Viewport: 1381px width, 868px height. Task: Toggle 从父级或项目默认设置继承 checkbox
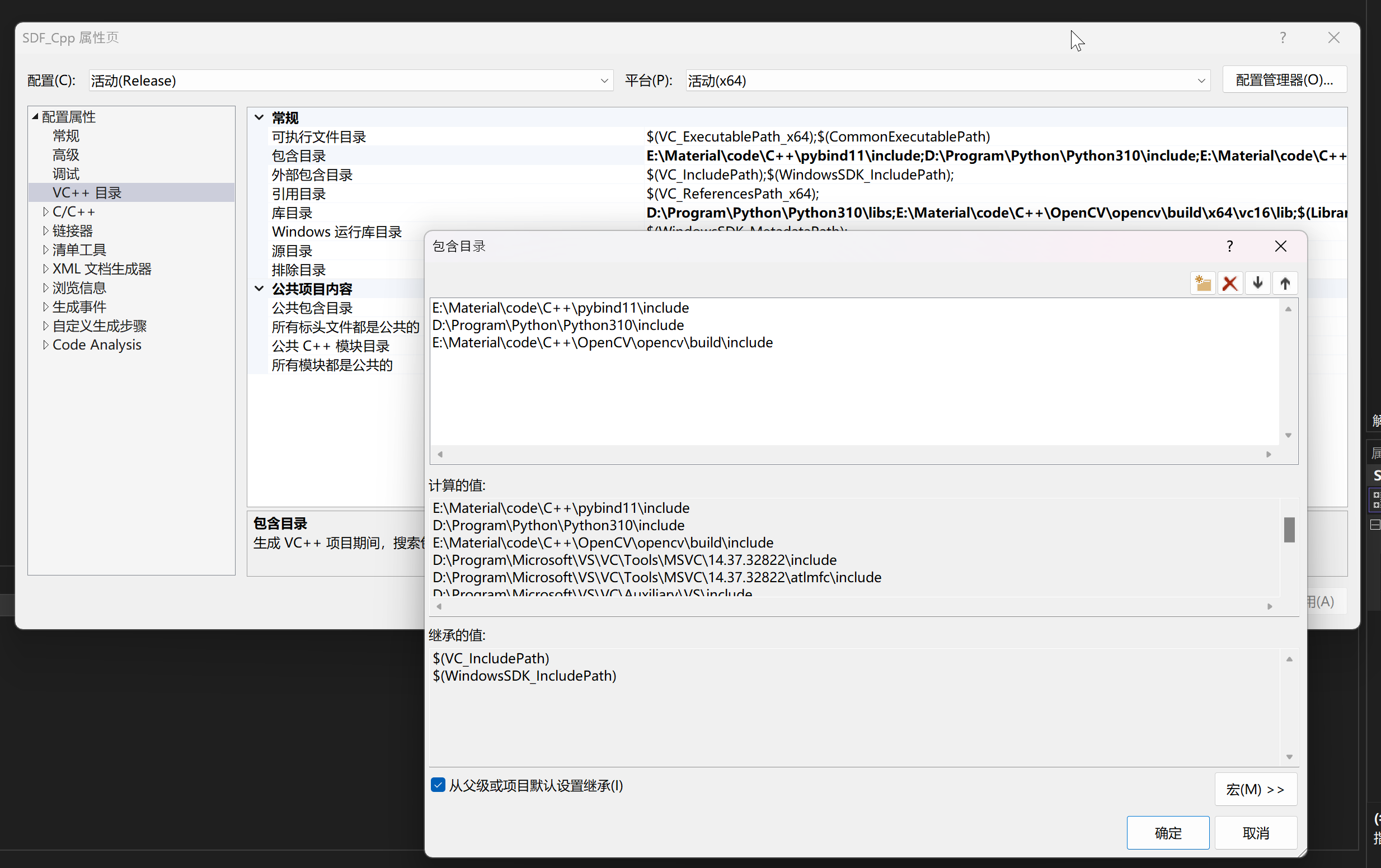pyautogui.click(x=438, y=785)
